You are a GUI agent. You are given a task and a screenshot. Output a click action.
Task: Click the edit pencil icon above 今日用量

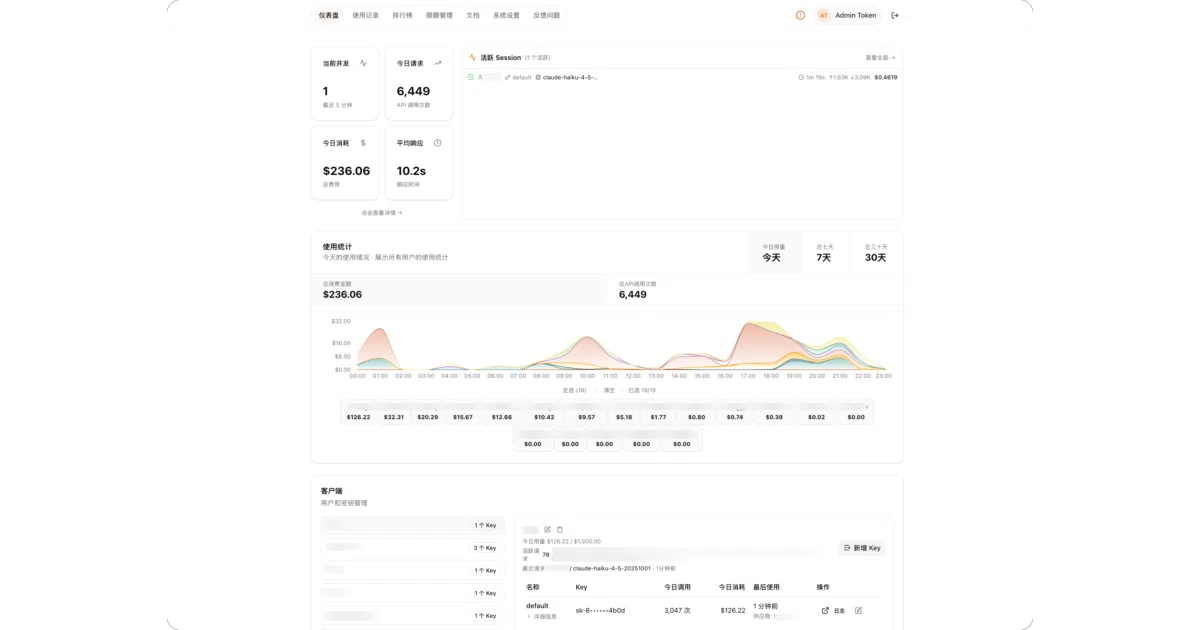[x=547, y=529]
